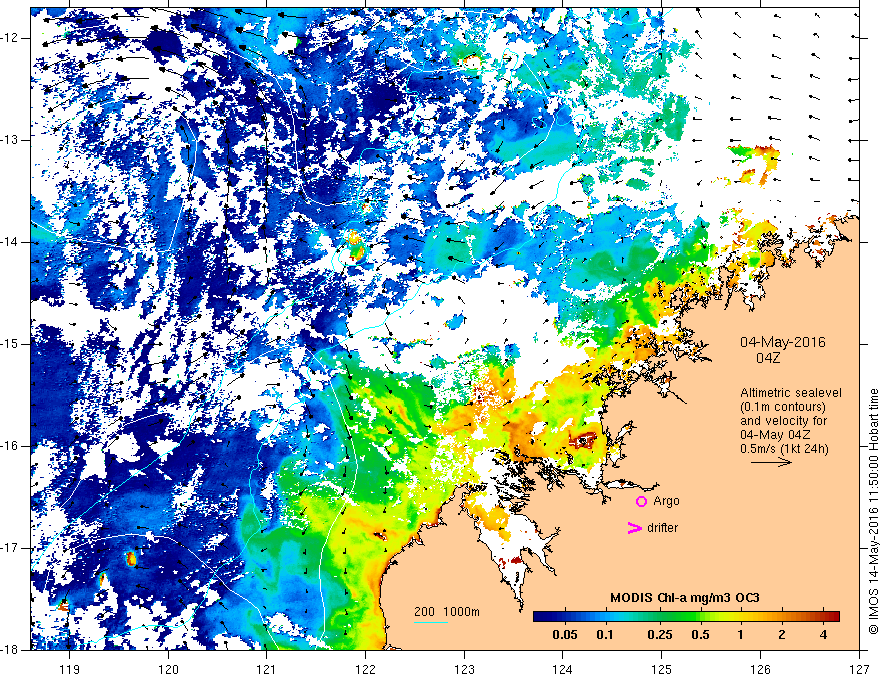
Task: Click the latitude axis label -17
Action: coord(10,548)
